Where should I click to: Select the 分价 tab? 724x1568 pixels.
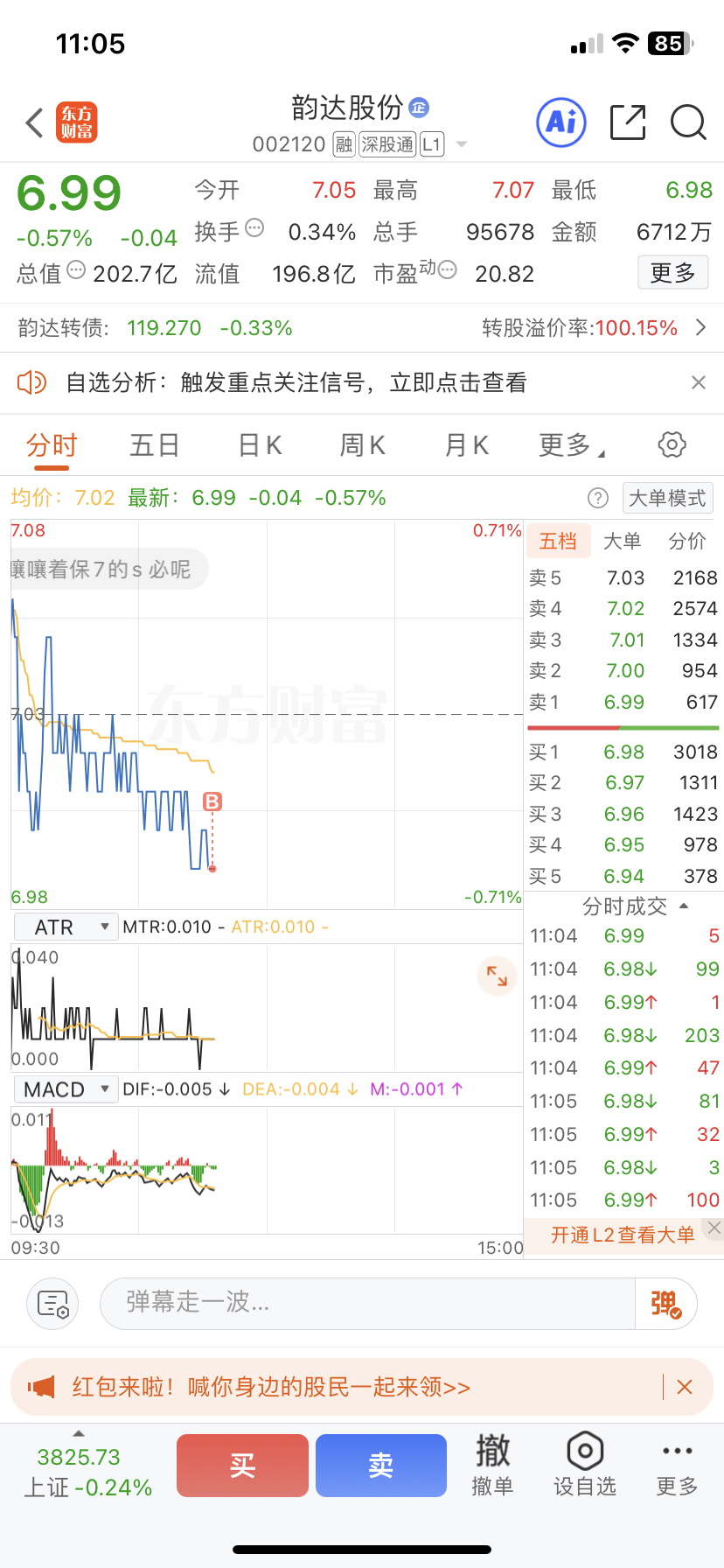(687, 542)
